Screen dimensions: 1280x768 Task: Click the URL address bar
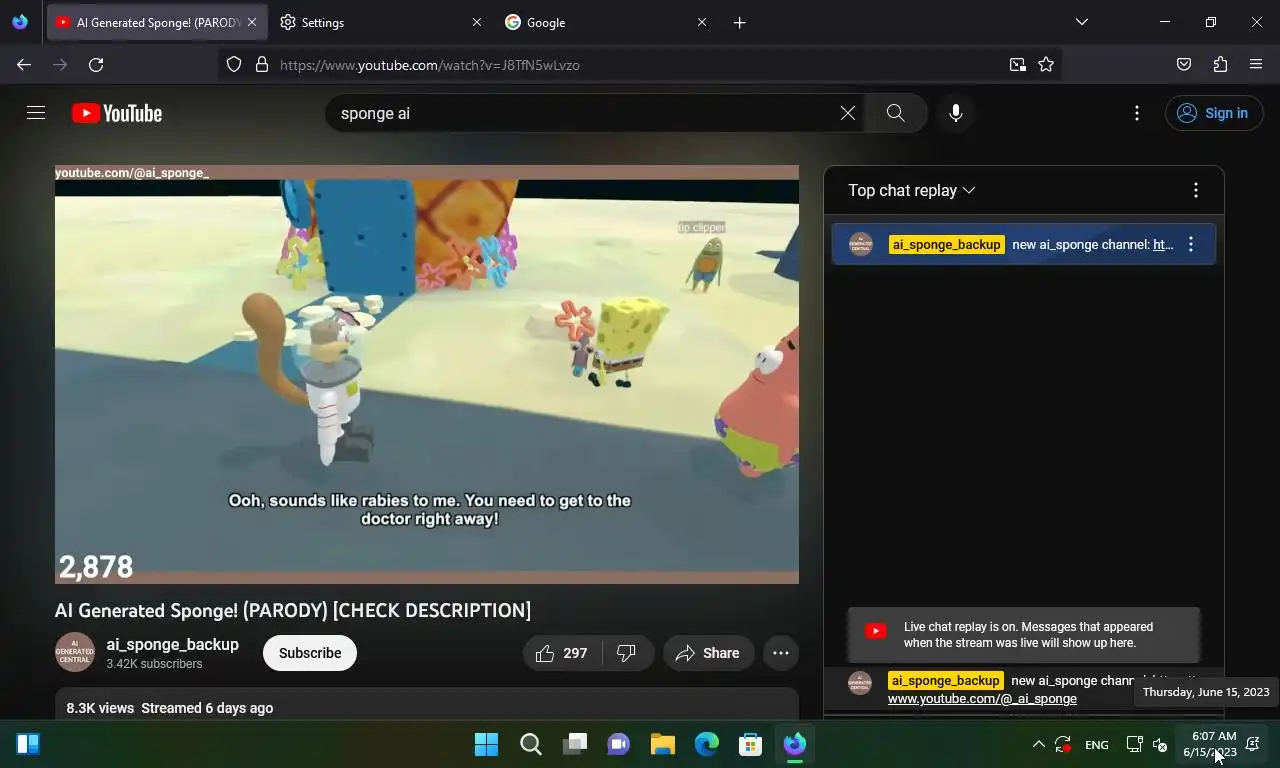pyautogui.click(x=640, y=65)
